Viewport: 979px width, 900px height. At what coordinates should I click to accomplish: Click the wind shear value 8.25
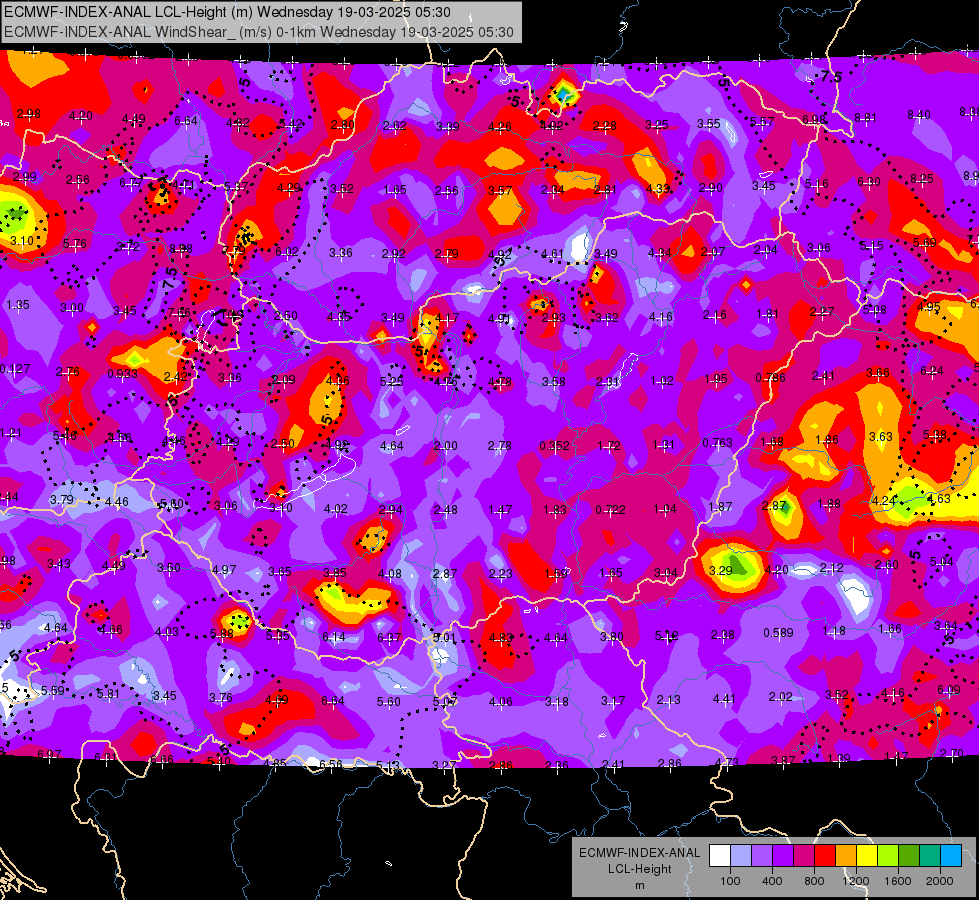tap(922, 179)
